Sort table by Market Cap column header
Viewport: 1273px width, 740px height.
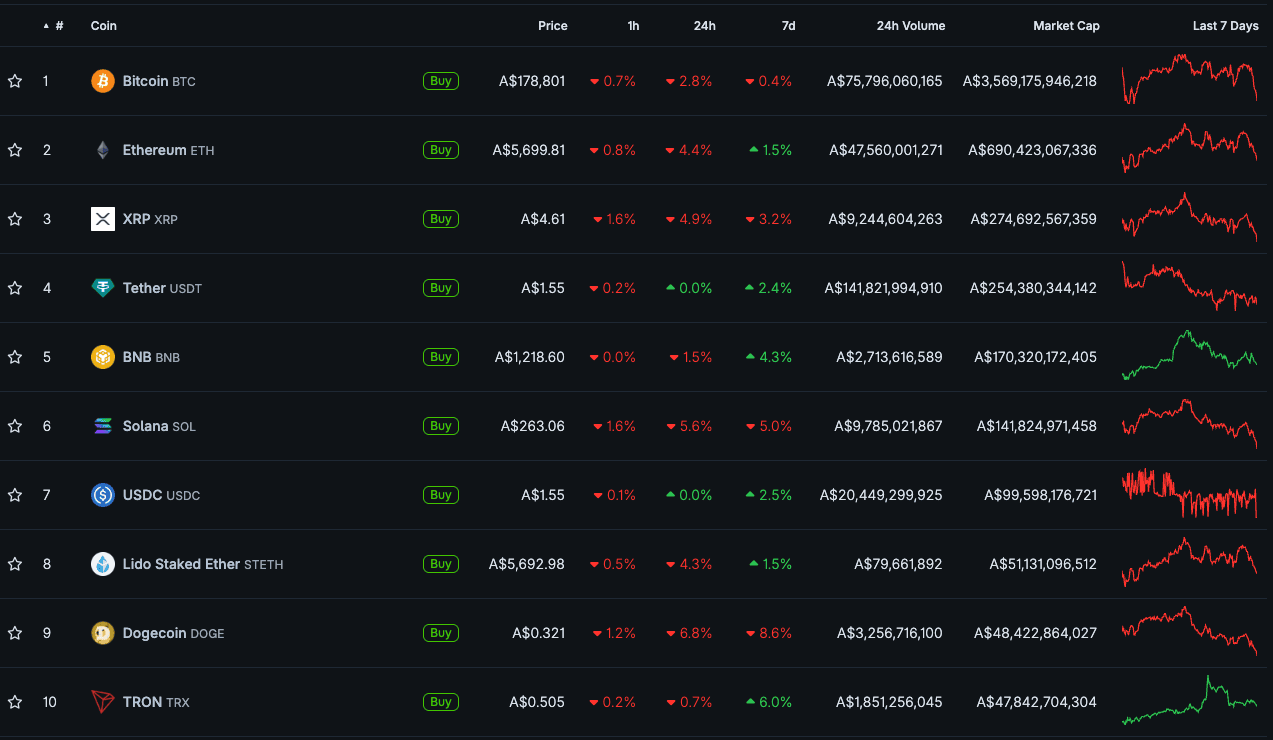1066,26
